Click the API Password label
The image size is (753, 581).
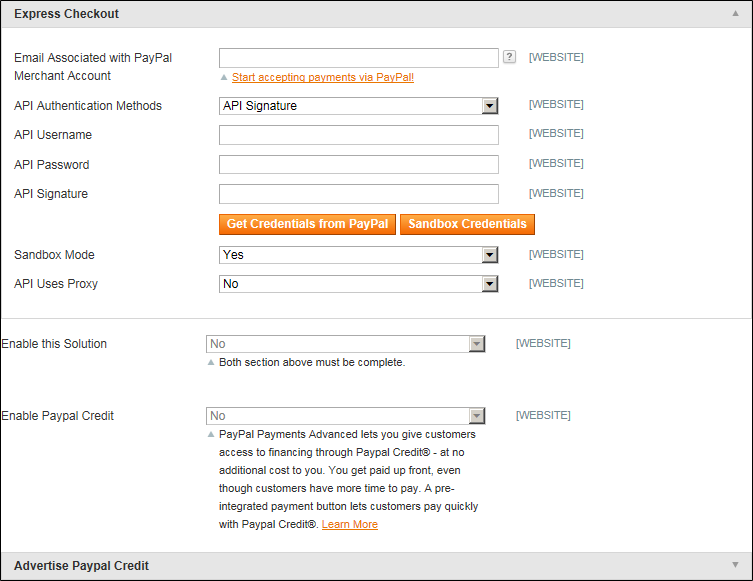[51, 165]
